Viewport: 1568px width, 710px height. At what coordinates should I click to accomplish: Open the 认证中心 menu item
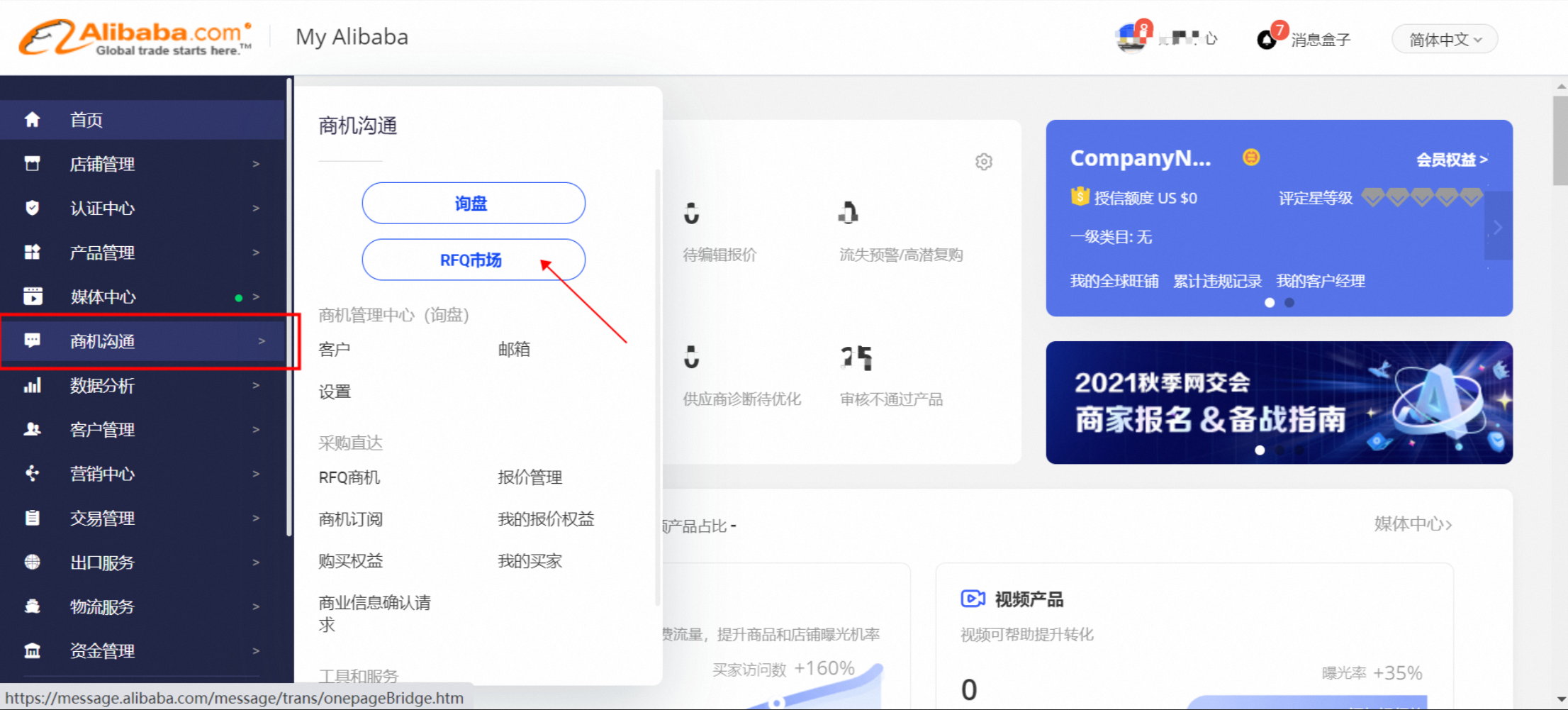(x=101, y=208)
